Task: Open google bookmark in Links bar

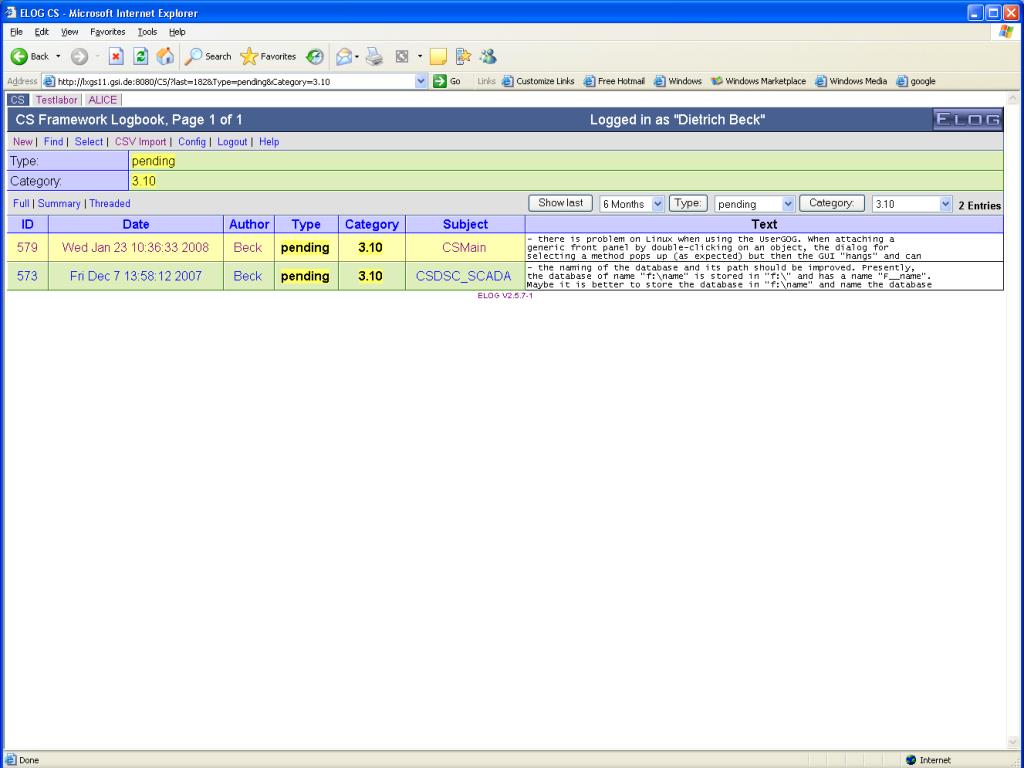Action: [x=916, y=81]
